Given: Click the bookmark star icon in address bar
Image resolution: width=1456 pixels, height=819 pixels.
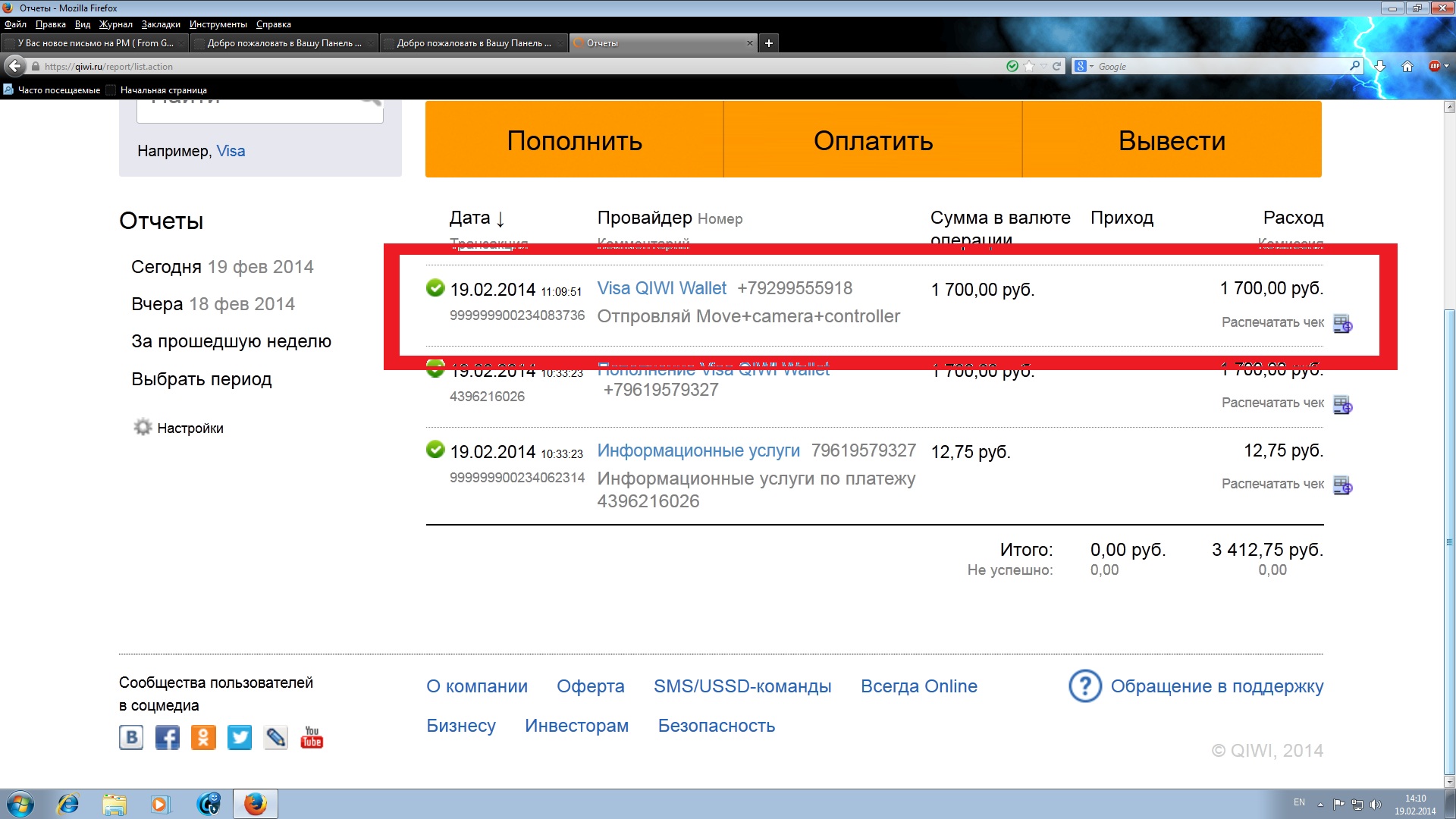Looking at the screenshot, I should [1029, 66].
